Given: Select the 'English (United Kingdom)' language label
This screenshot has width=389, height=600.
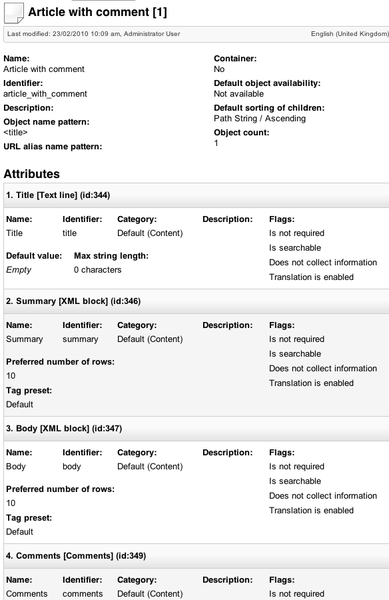Looking at the screenshot, I should (x=350, y=34).
